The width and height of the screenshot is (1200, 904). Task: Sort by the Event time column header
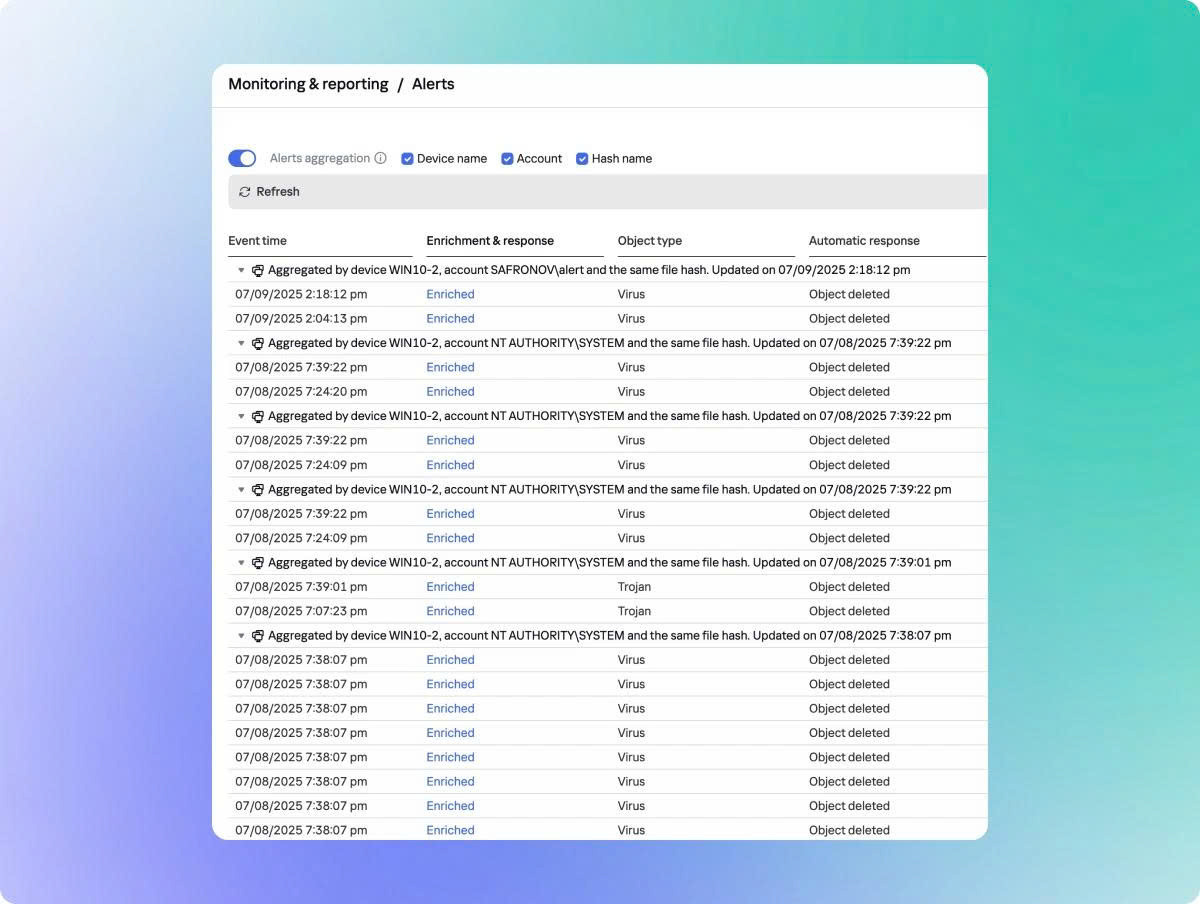[x=257, y=241]
